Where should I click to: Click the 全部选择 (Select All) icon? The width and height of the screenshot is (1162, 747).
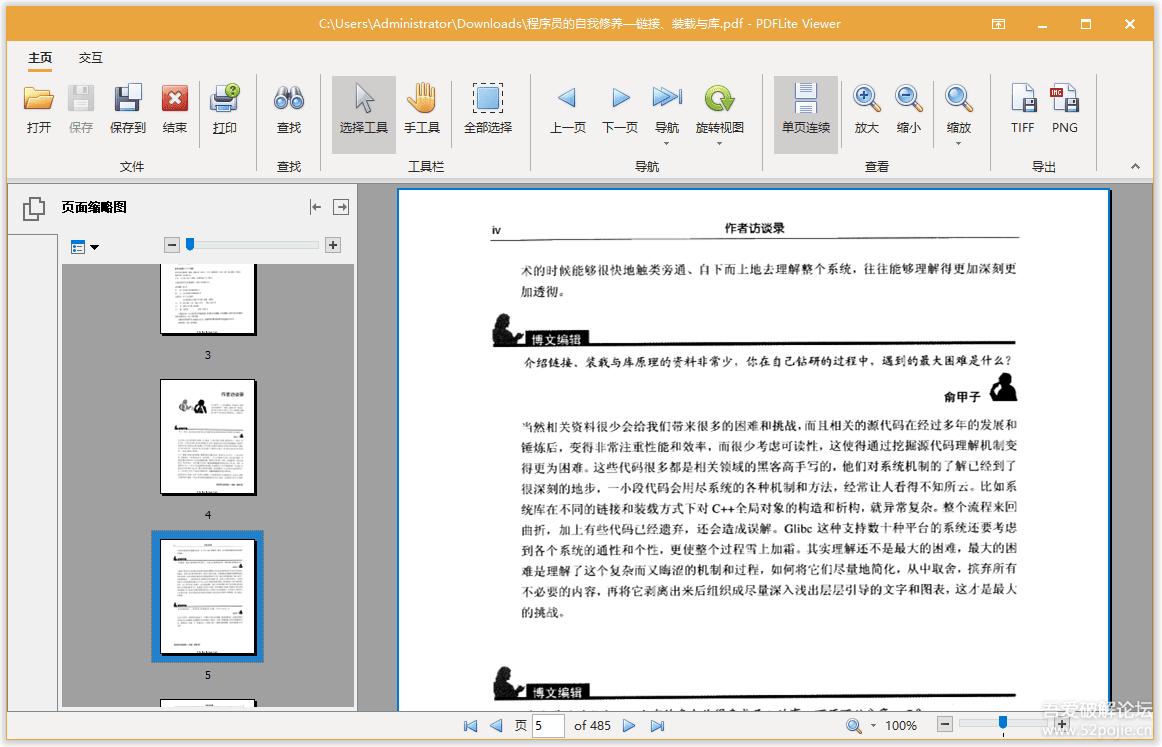(x=487, y=99)
